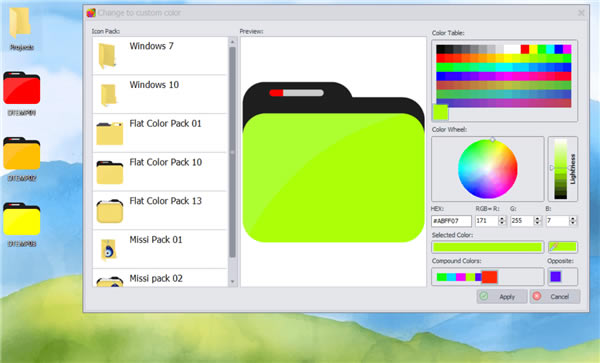This screenshot has height=363, width=600.
Task: Click the icon pack list scroll-down arrow
Action: (x=232, y=282)
